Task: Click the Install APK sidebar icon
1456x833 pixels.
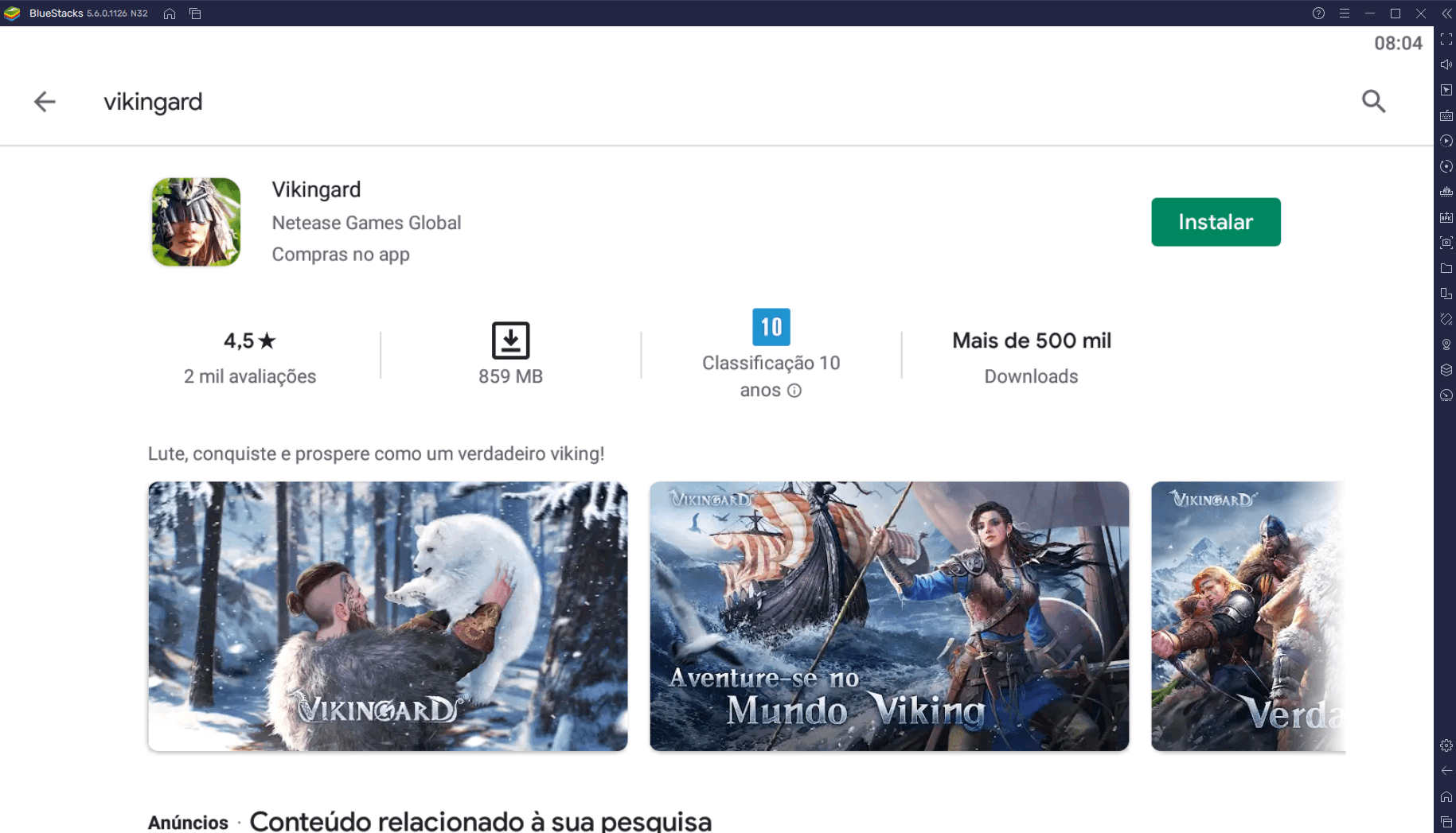Action: coord(1446,217)
